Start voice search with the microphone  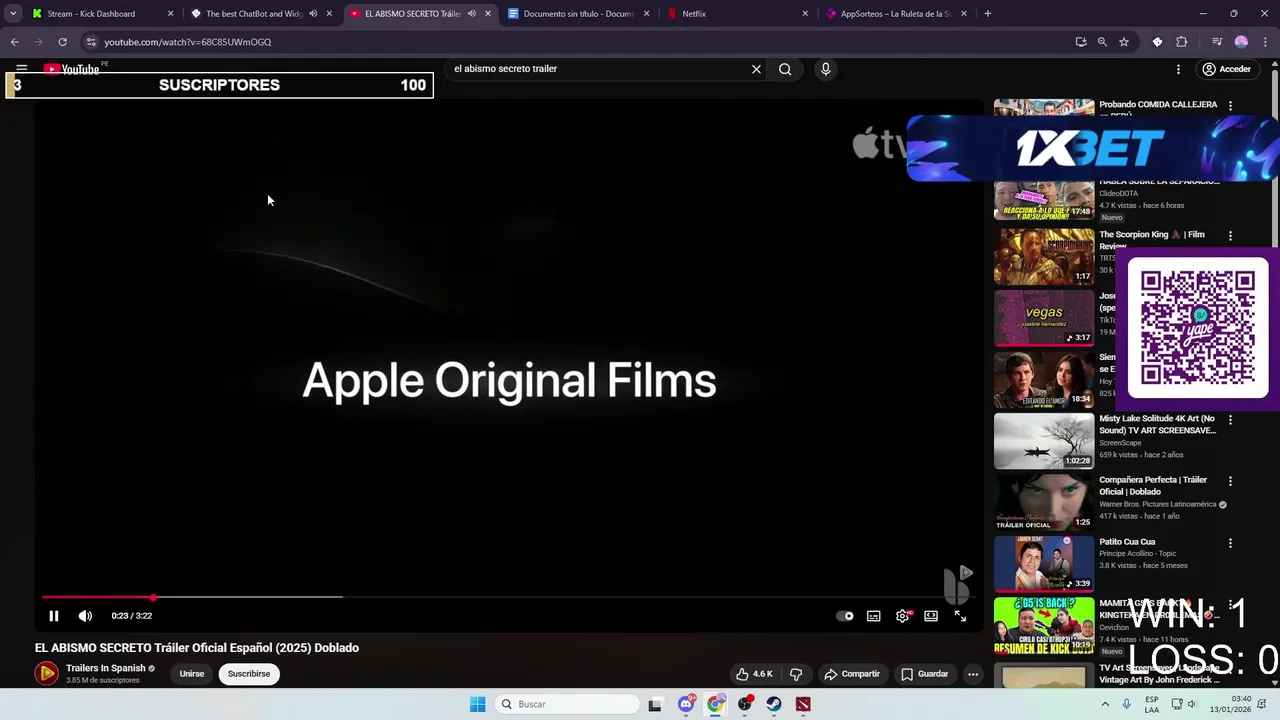tap(825, 69)
